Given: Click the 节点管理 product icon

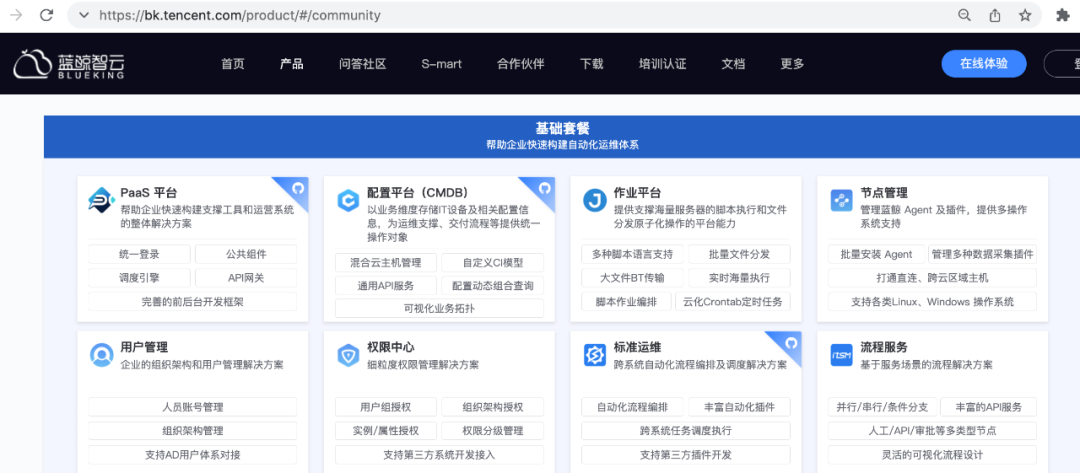Looking at the screenshot, I should [x=842, y=200].
